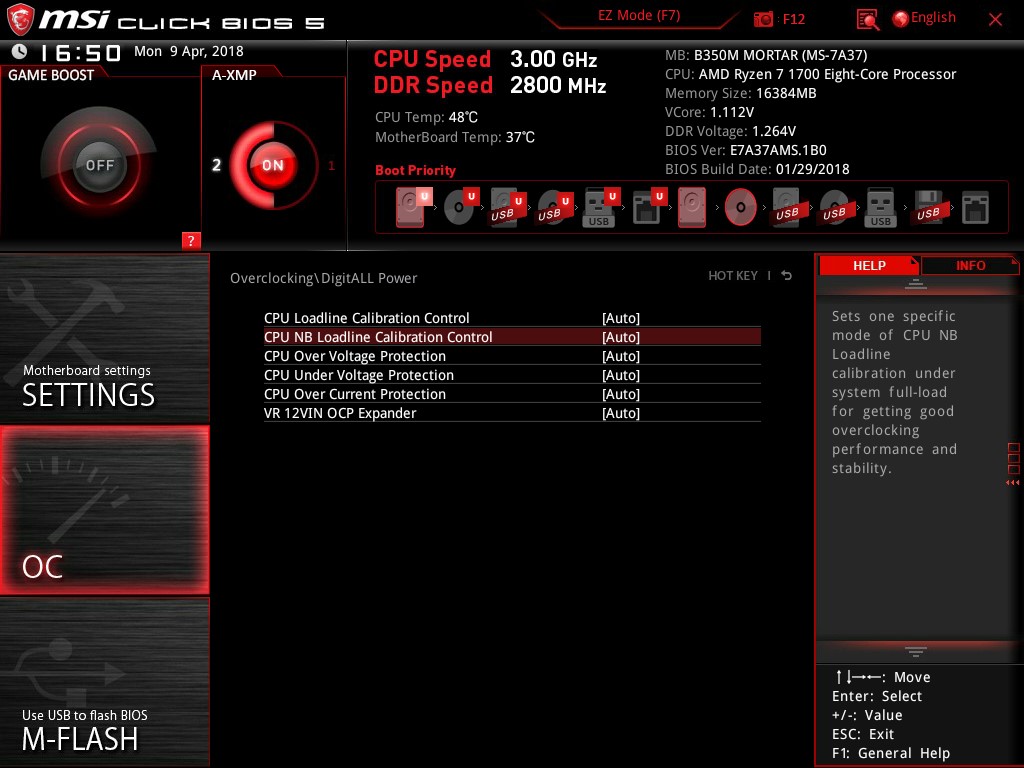The width and height of the screenshot is (1024, 768).
Task: Click the date Mon 9 Apr, 2018
Action: click(189, 51)
